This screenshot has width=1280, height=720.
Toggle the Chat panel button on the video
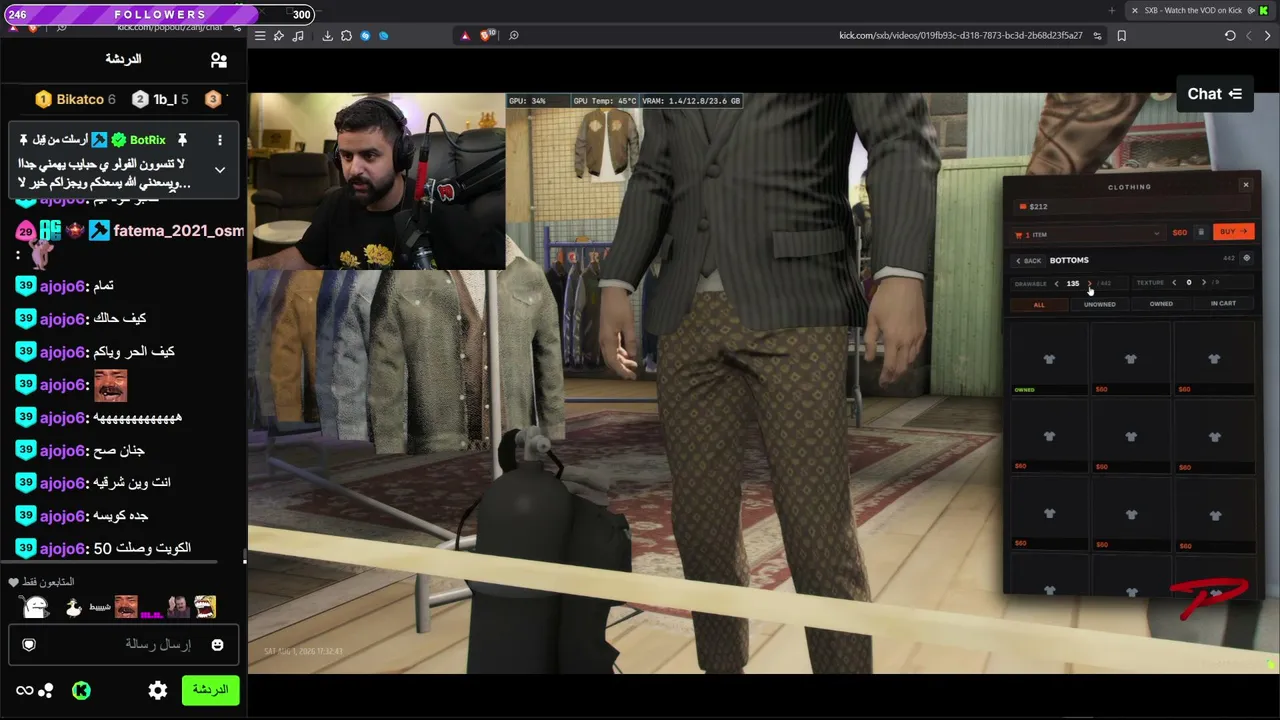pyautogui.click(x=1214, y=94)
